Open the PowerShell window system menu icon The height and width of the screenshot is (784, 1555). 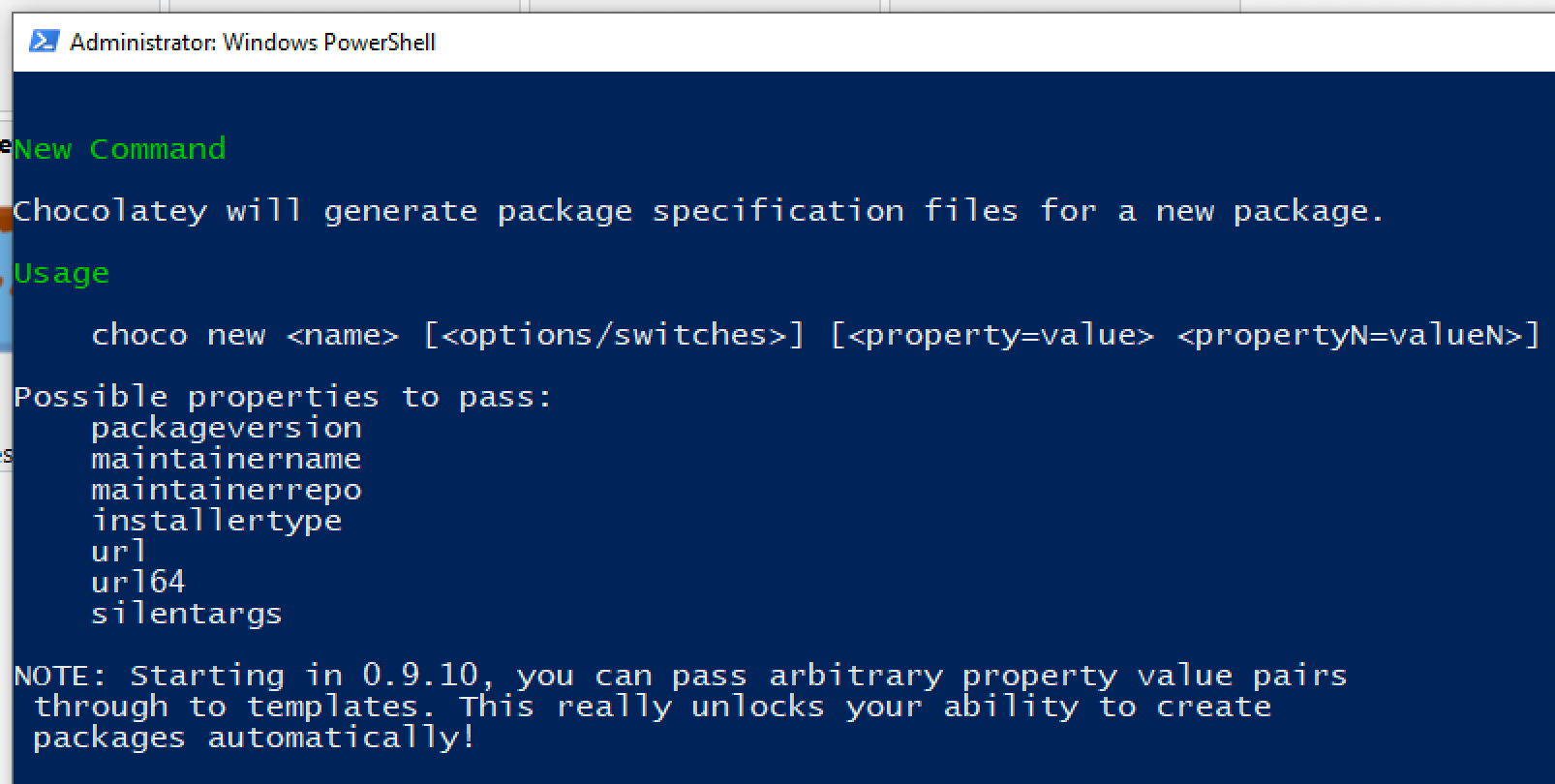[x=43, y=42]
